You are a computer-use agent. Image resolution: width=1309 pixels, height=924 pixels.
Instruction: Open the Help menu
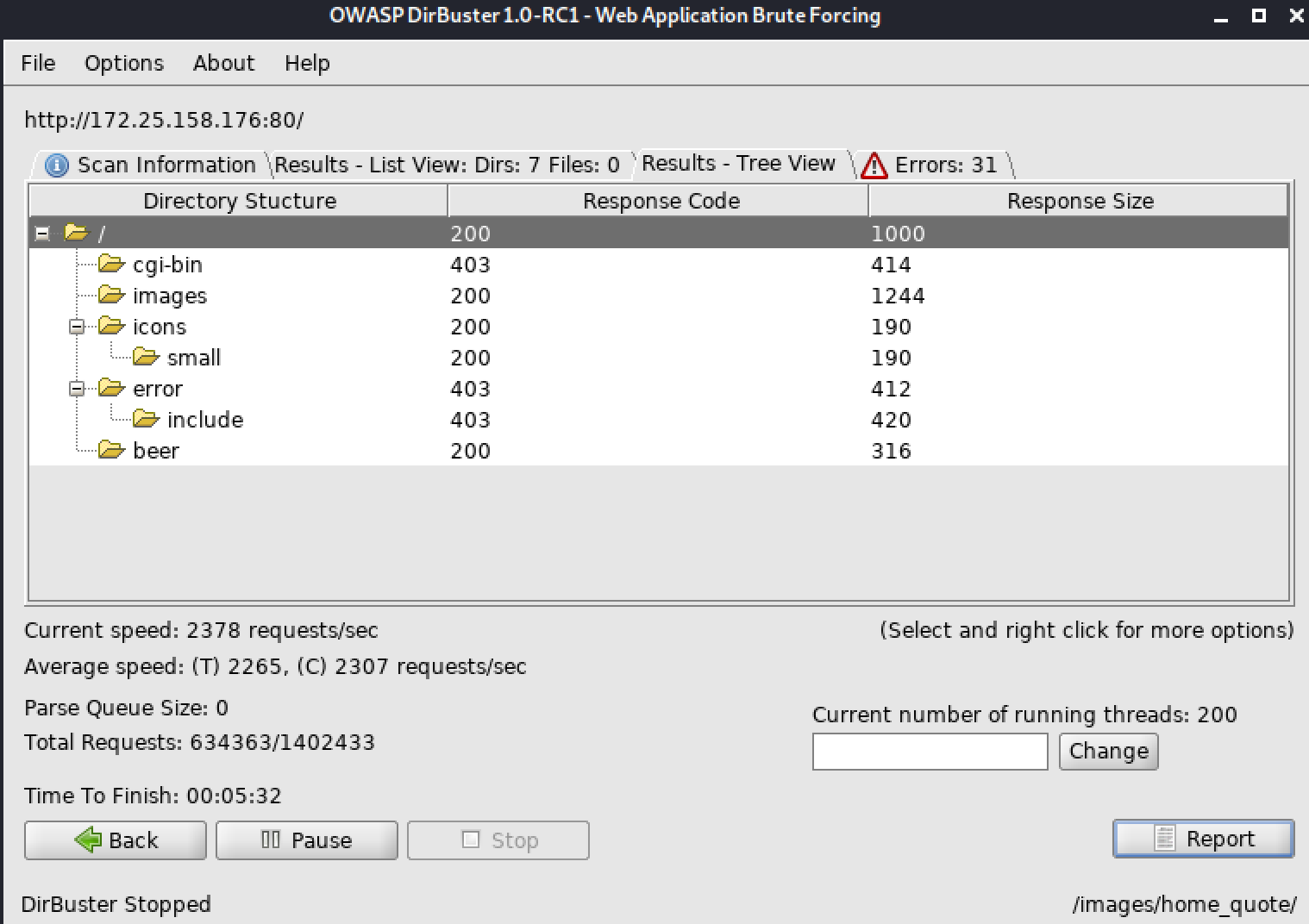[307, 63]
